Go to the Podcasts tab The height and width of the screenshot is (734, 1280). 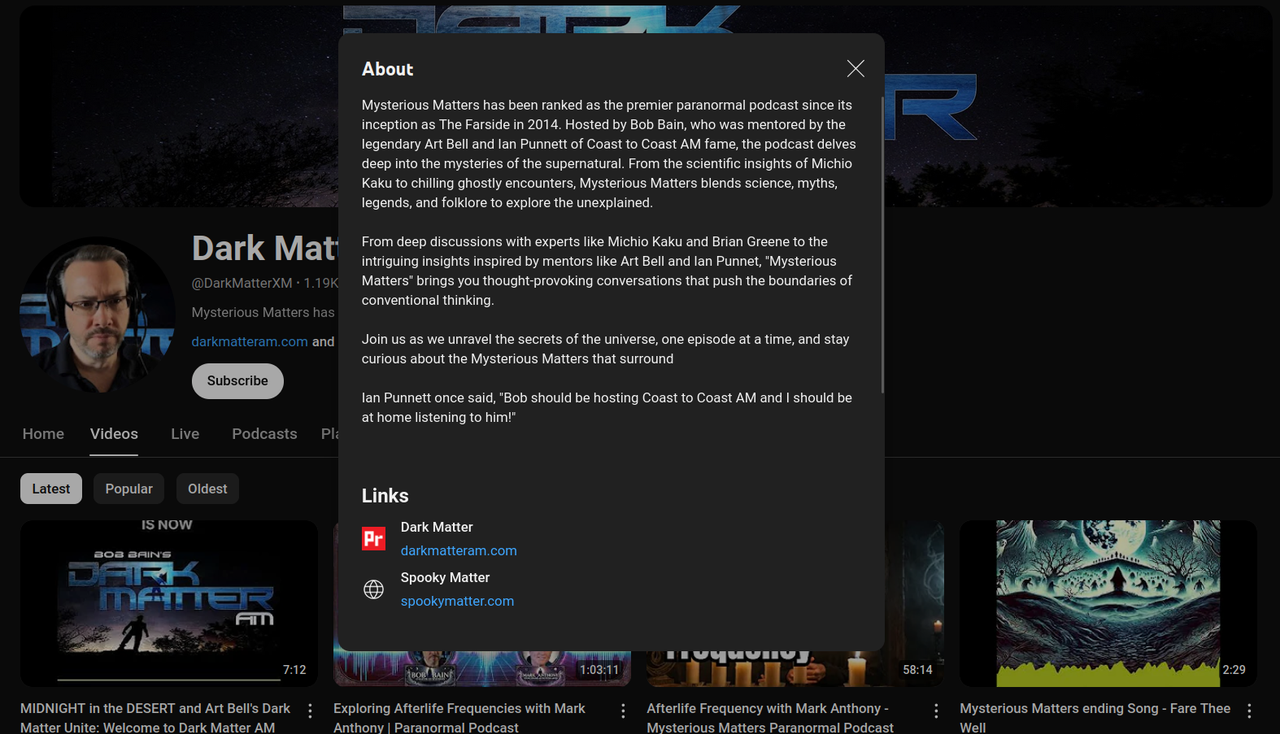(264, 434)
